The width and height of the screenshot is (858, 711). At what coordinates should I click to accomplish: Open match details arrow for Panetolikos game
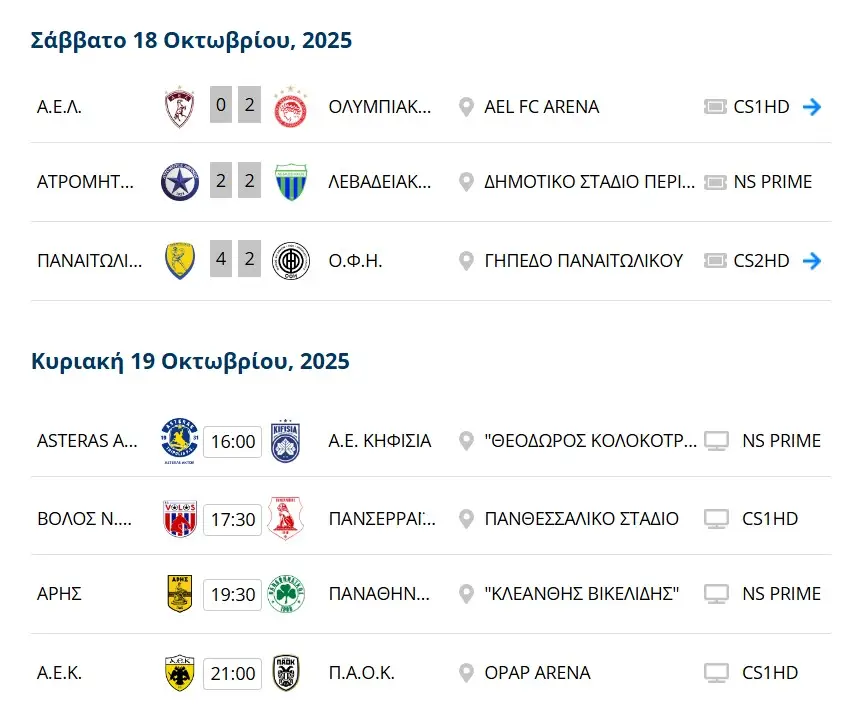point(812,261)
